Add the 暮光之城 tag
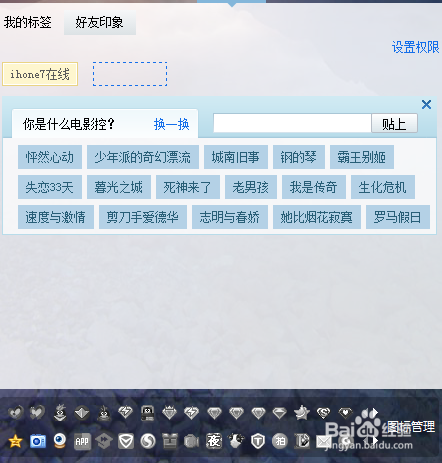The width and height of the screenshot is (442, 463). (119, 187)
